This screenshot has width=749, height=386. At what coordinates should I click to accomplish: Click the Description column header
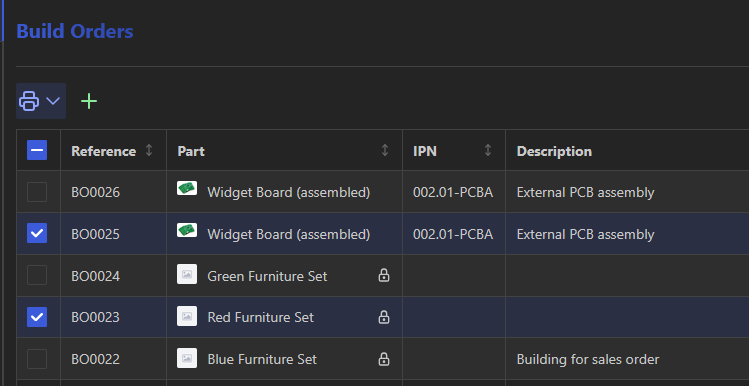pyautogui.click(x=554, y=151)
